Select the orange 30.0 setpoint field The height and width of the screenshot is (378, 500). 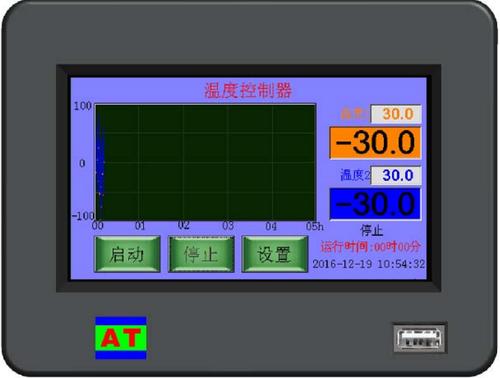pos(396,114)
